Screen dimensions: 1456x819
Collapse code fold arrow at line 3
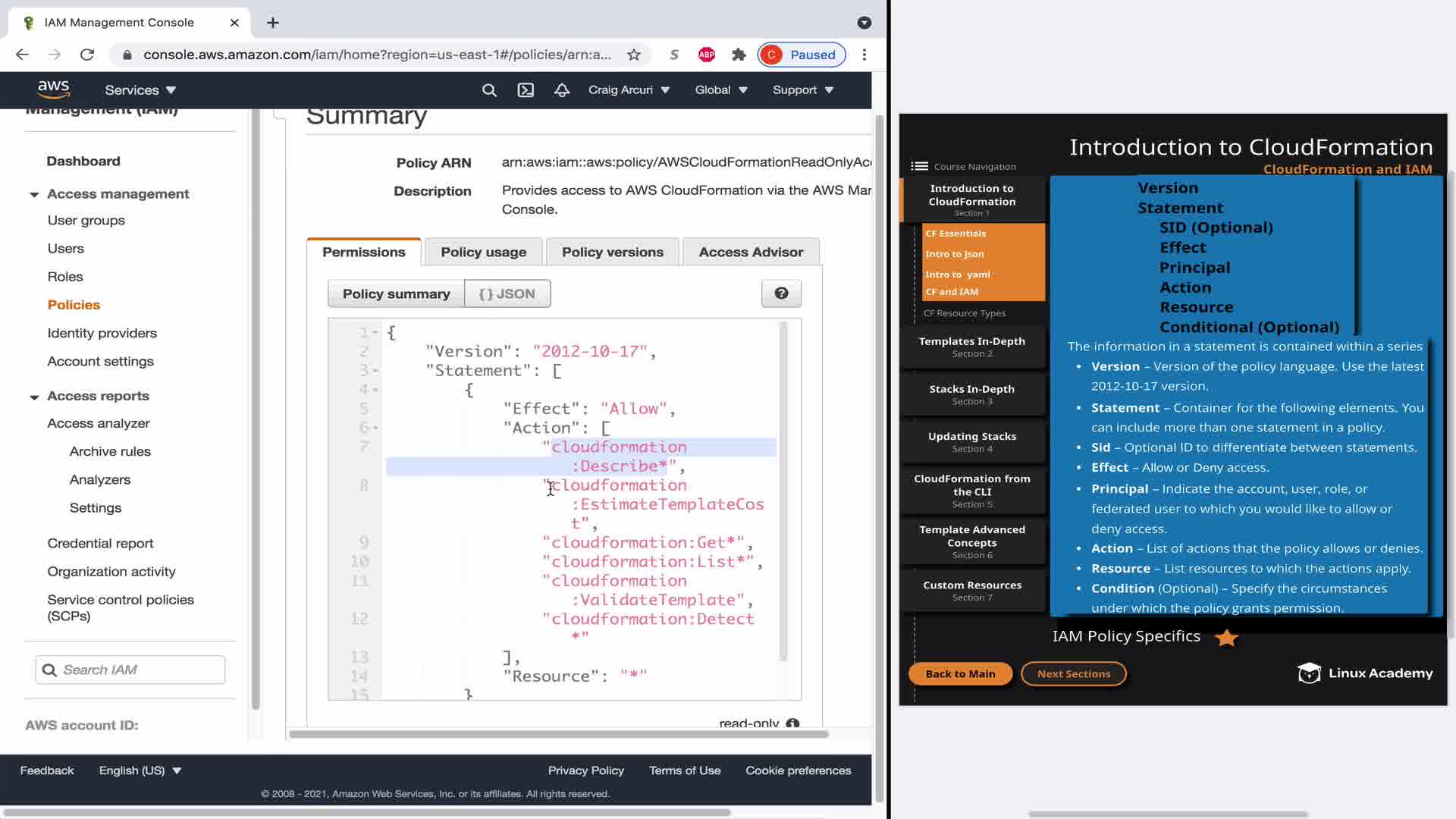(376, 371)
